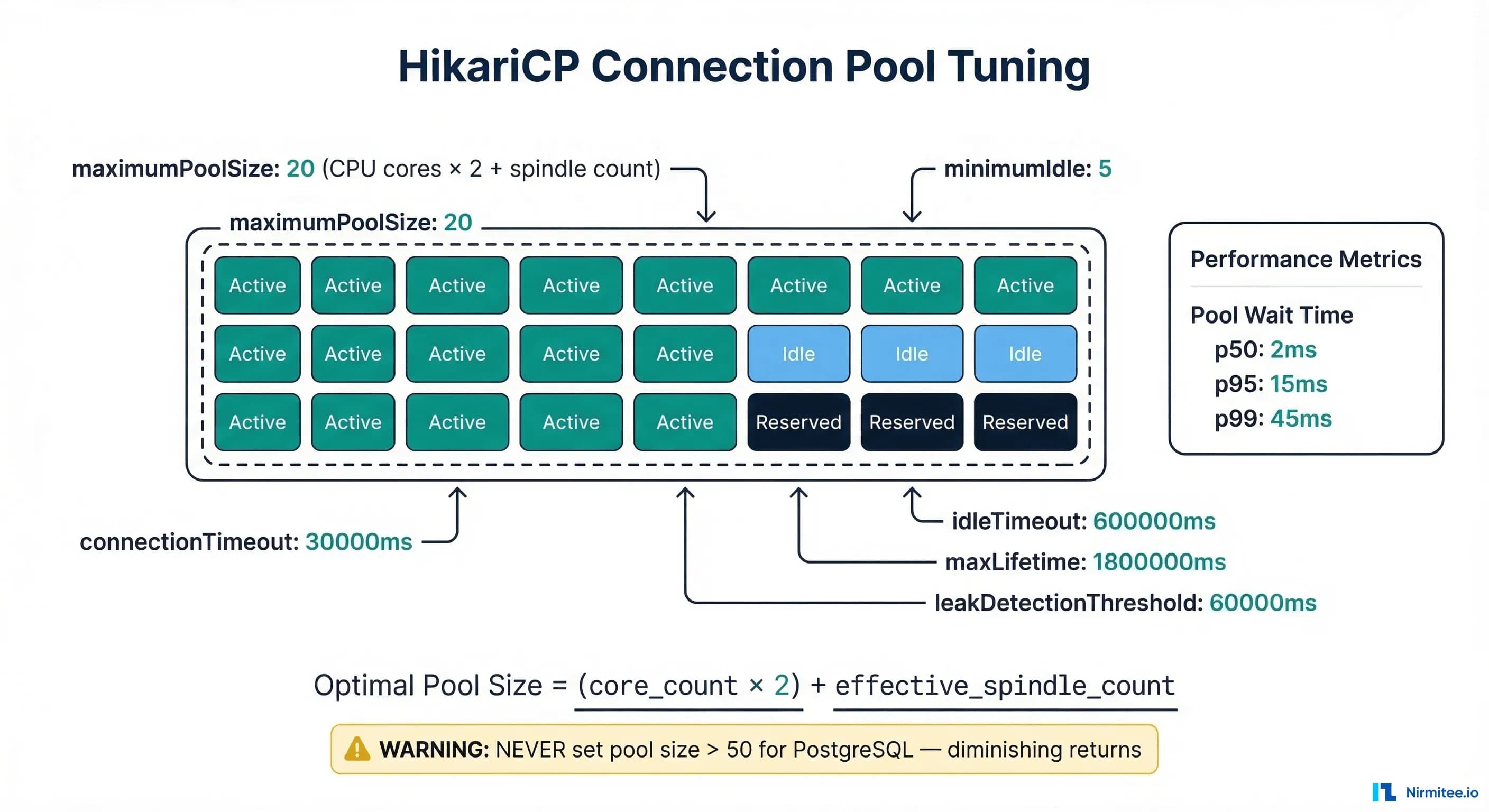The image size is (1489, 812).
Task: Select "diminishing returns" in the warning banner
Action: click(1044, 750)
